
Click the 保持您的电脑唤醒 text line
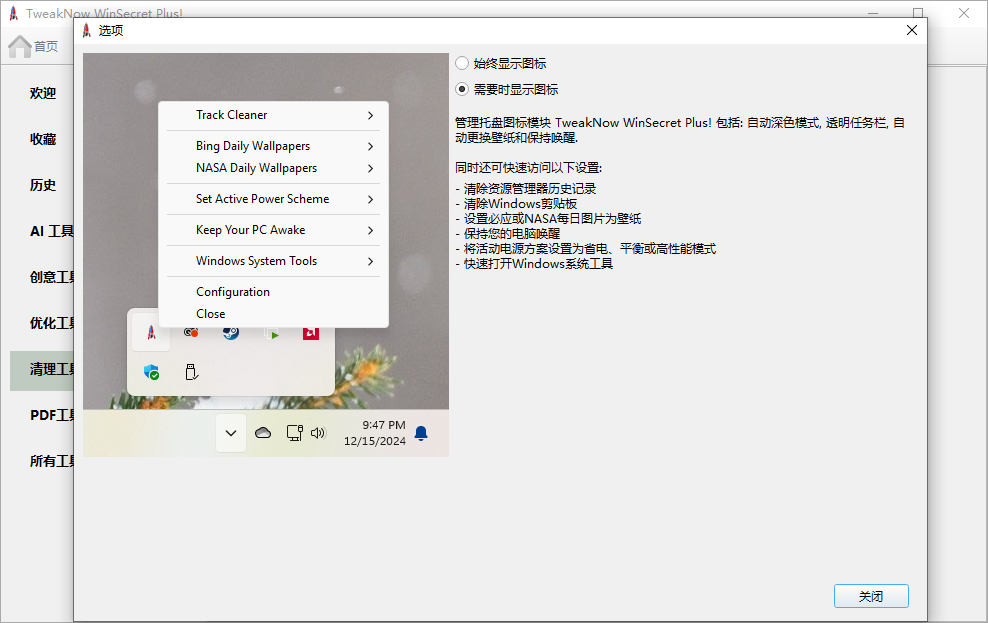(x=507, y=234)
